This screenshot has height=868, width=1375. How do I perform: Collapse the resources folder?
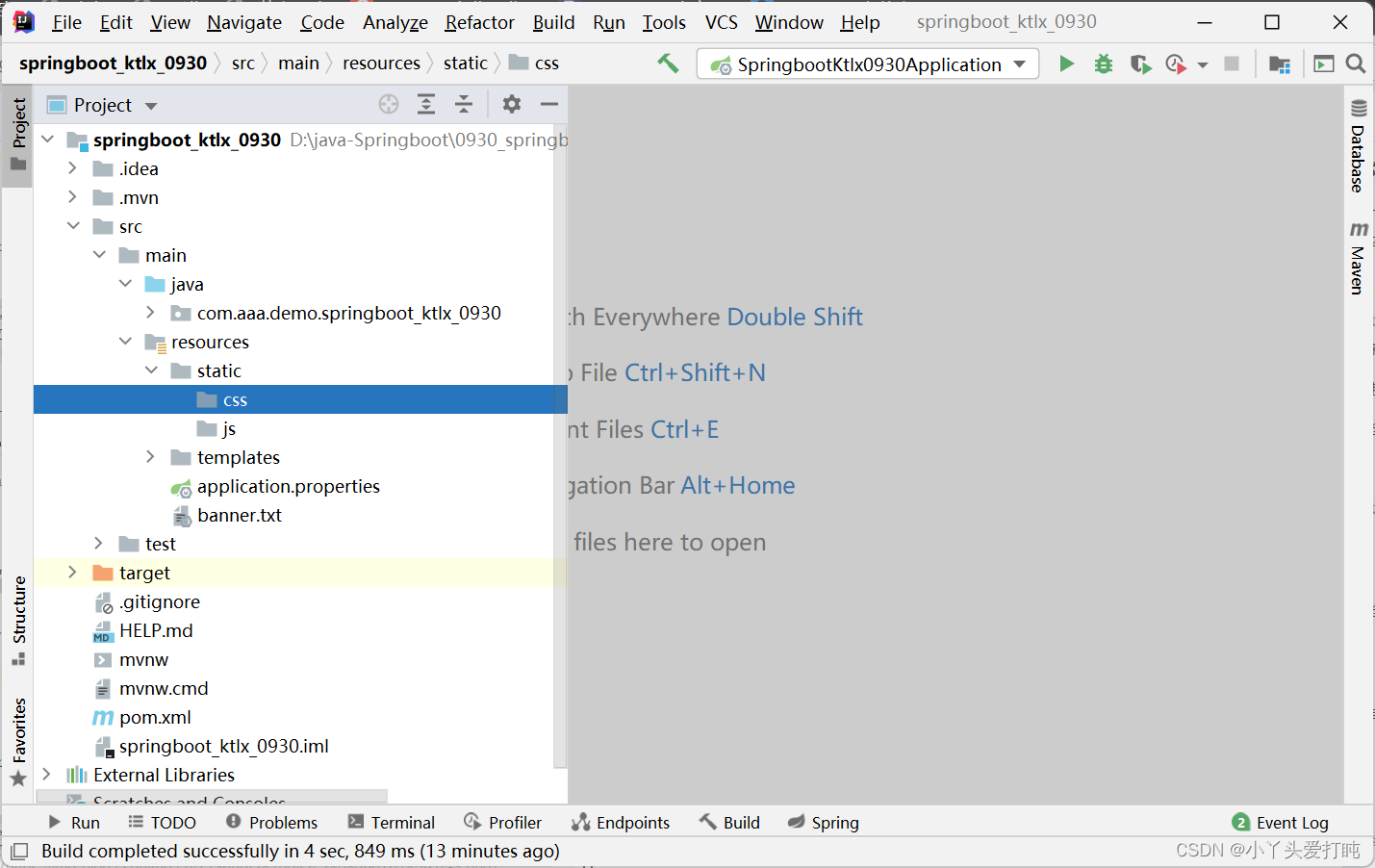point(125,342)
